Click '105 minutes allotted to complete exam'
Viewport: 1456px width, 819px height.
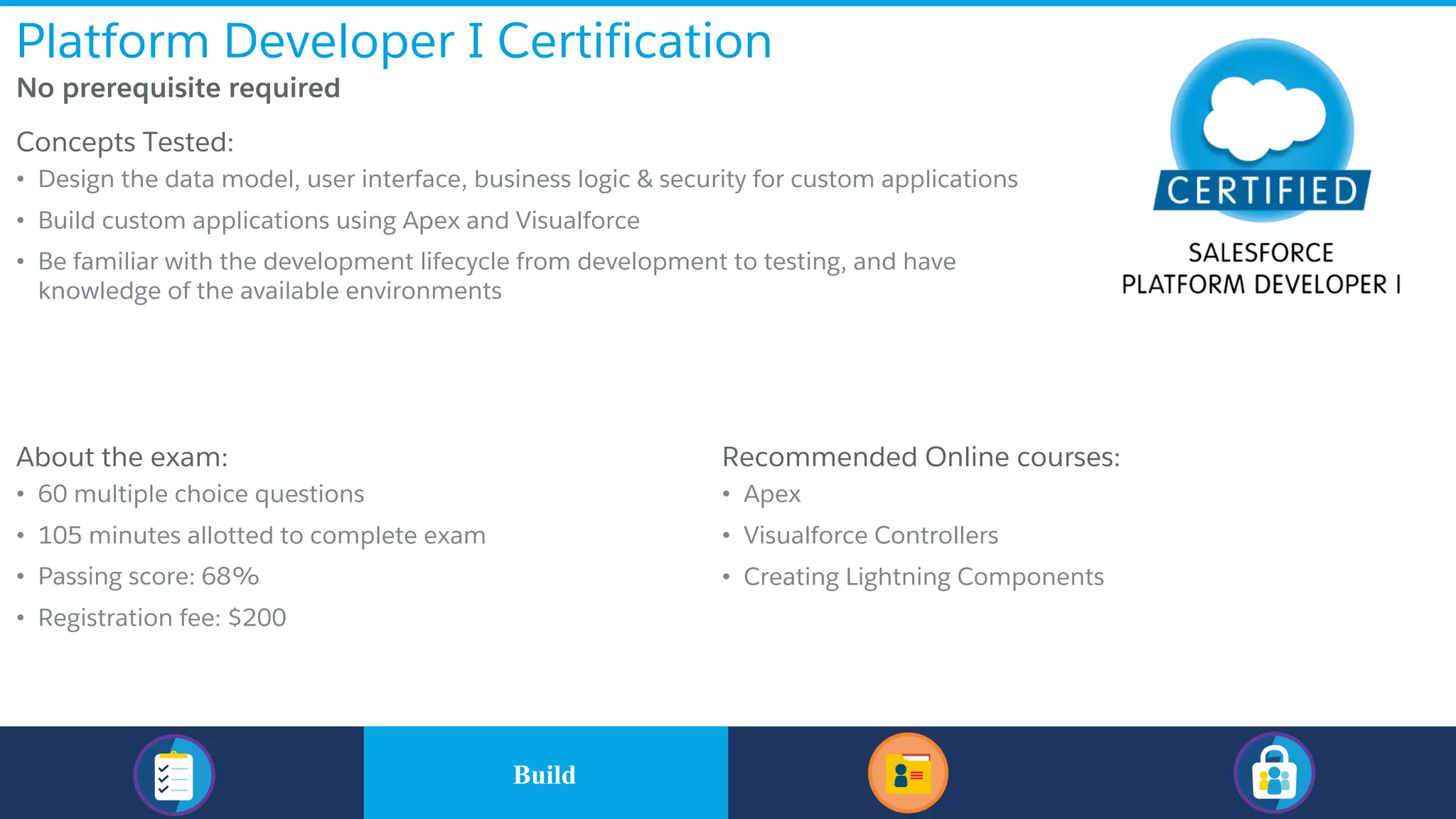(262, 535)
